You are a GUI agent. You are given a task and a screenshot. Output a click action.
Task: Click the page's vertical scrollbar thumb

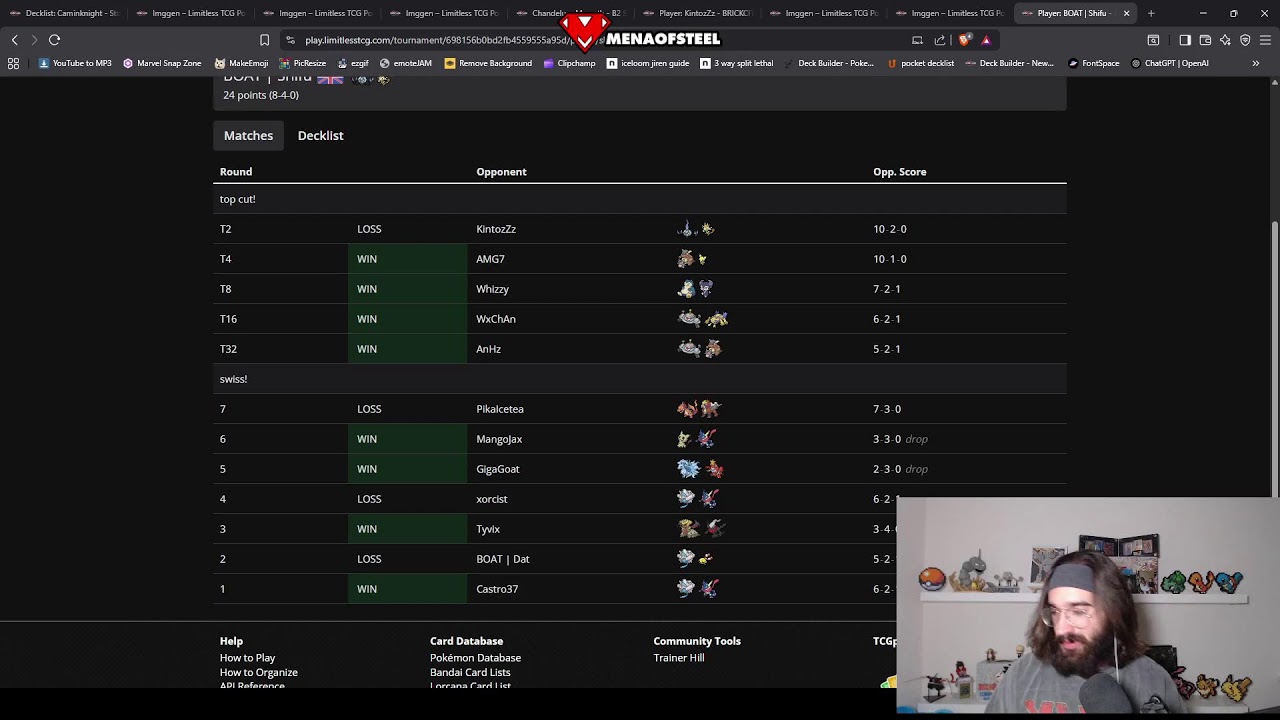click(x=1274, y=358)
